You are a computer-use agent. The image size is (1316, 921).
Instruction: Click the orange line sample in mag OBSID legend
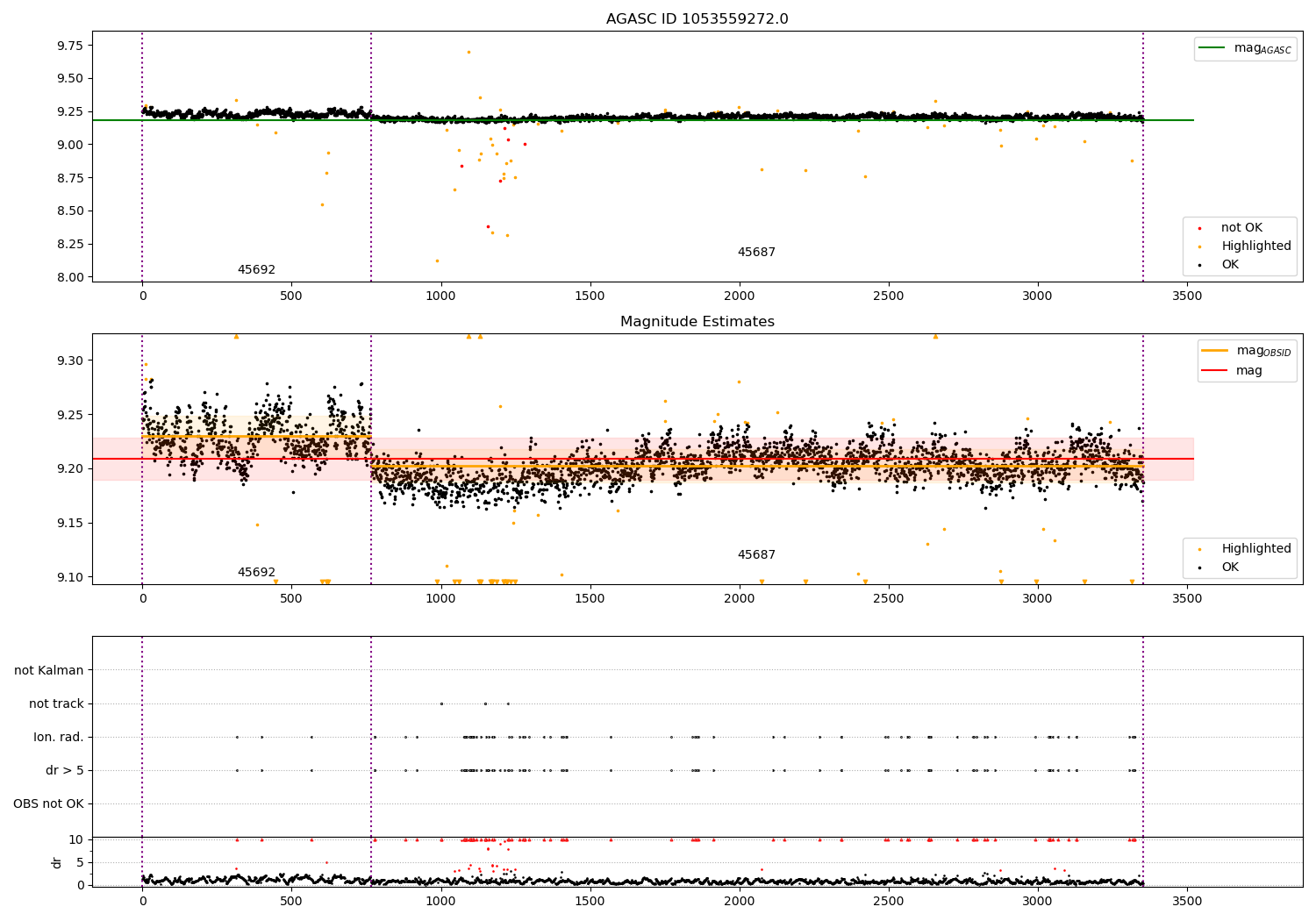(1215, 350)
